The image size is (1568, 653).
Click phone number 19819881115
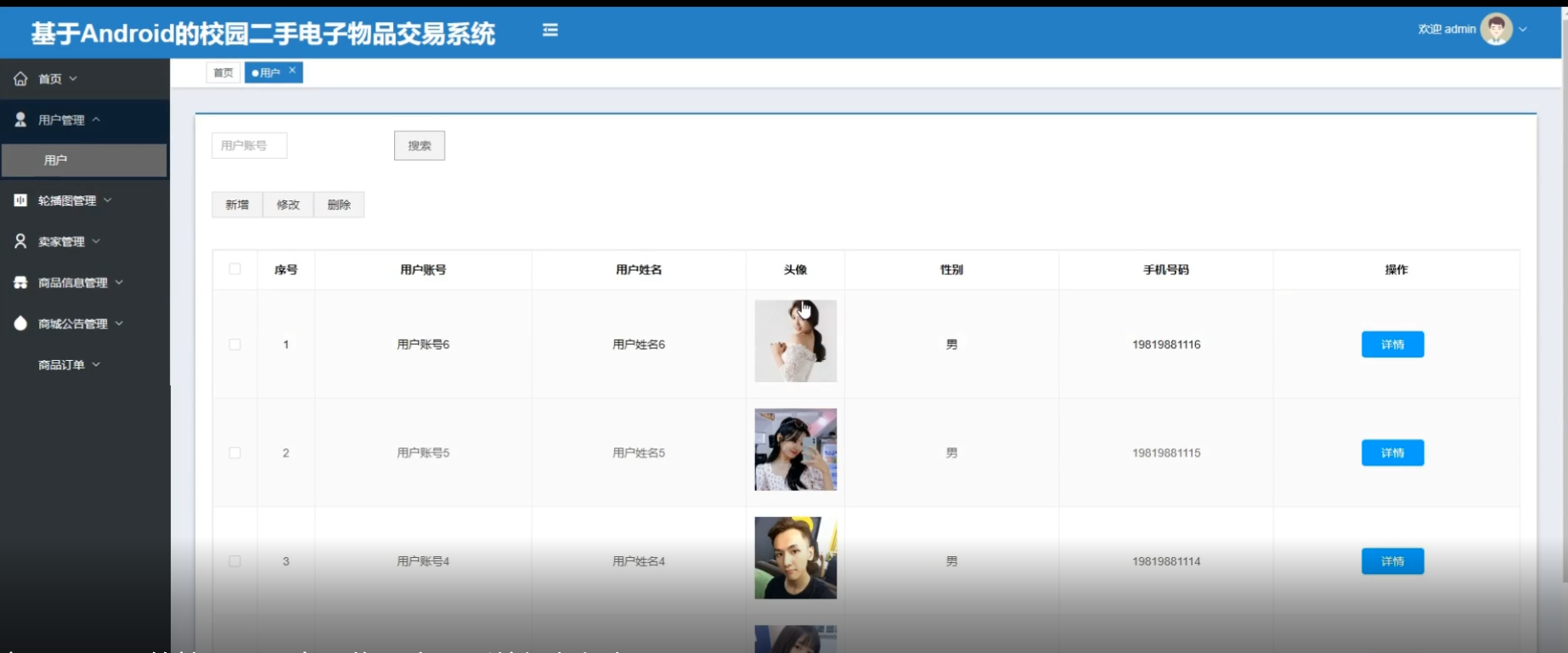coord(1166,453)
